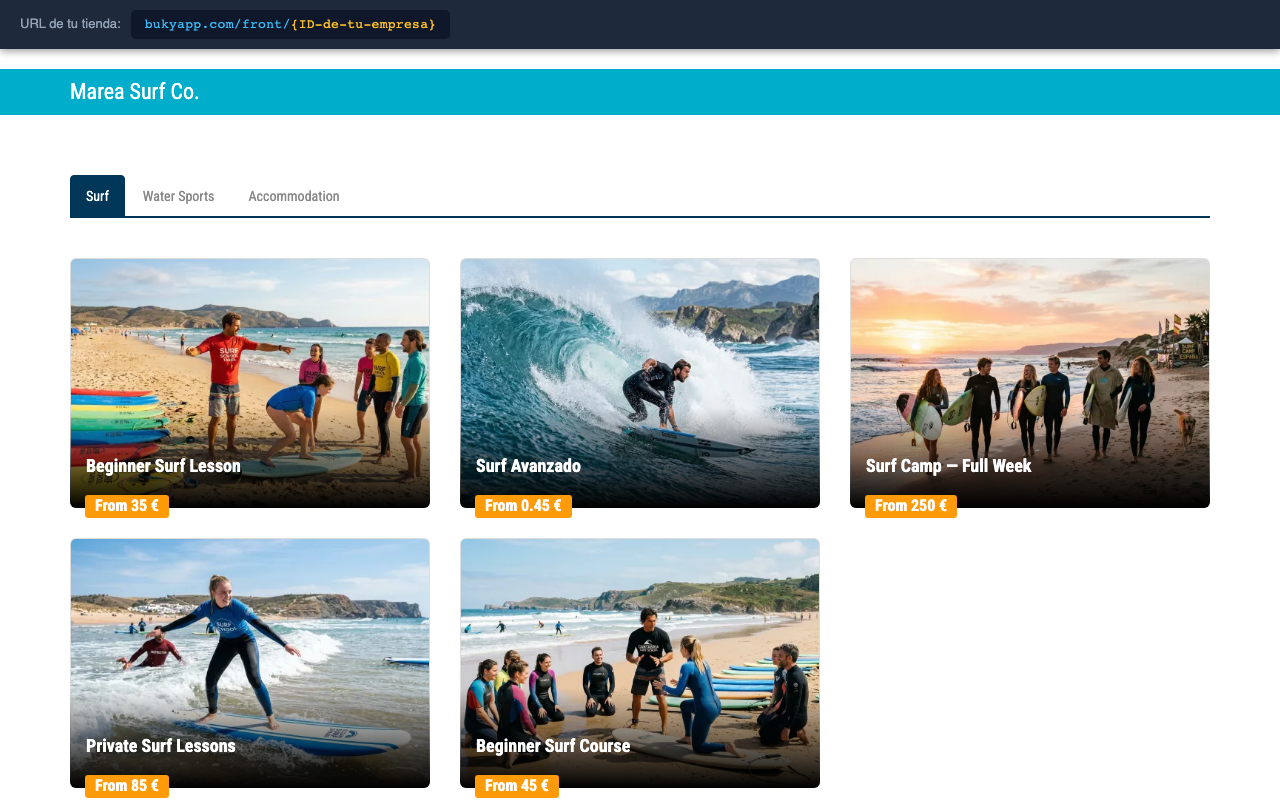Click the bukyapp.com store URL box

click(x=290, y=24)
